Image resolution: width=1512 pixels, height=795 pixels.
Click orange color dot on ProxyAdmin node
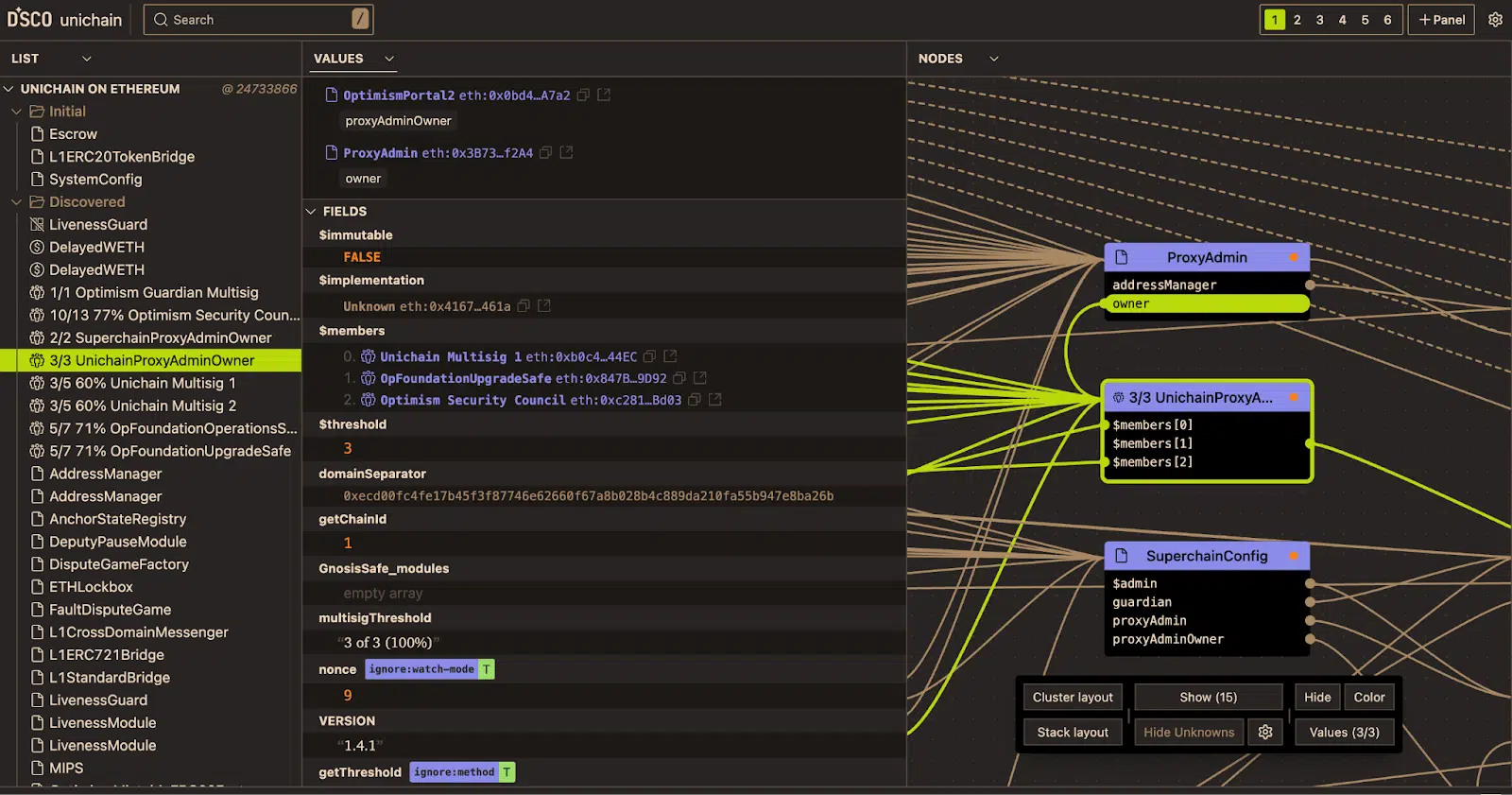[x=1294, y=257]
